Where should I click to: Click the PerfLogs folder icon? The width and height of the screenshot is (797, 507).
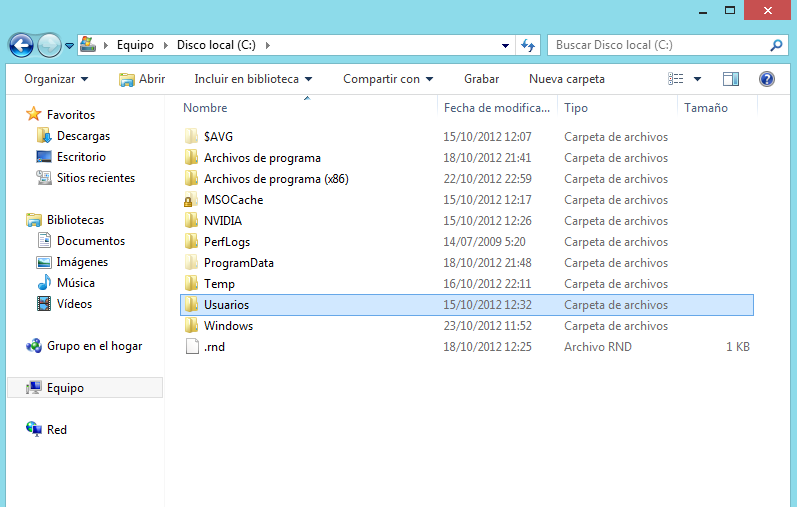coord(191,242)
